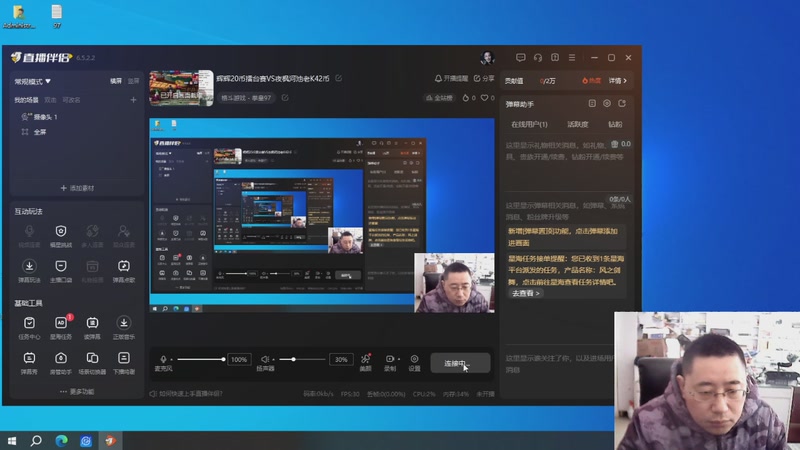
Task: Open the quick start help link
Action: click(x=186, y=394)
